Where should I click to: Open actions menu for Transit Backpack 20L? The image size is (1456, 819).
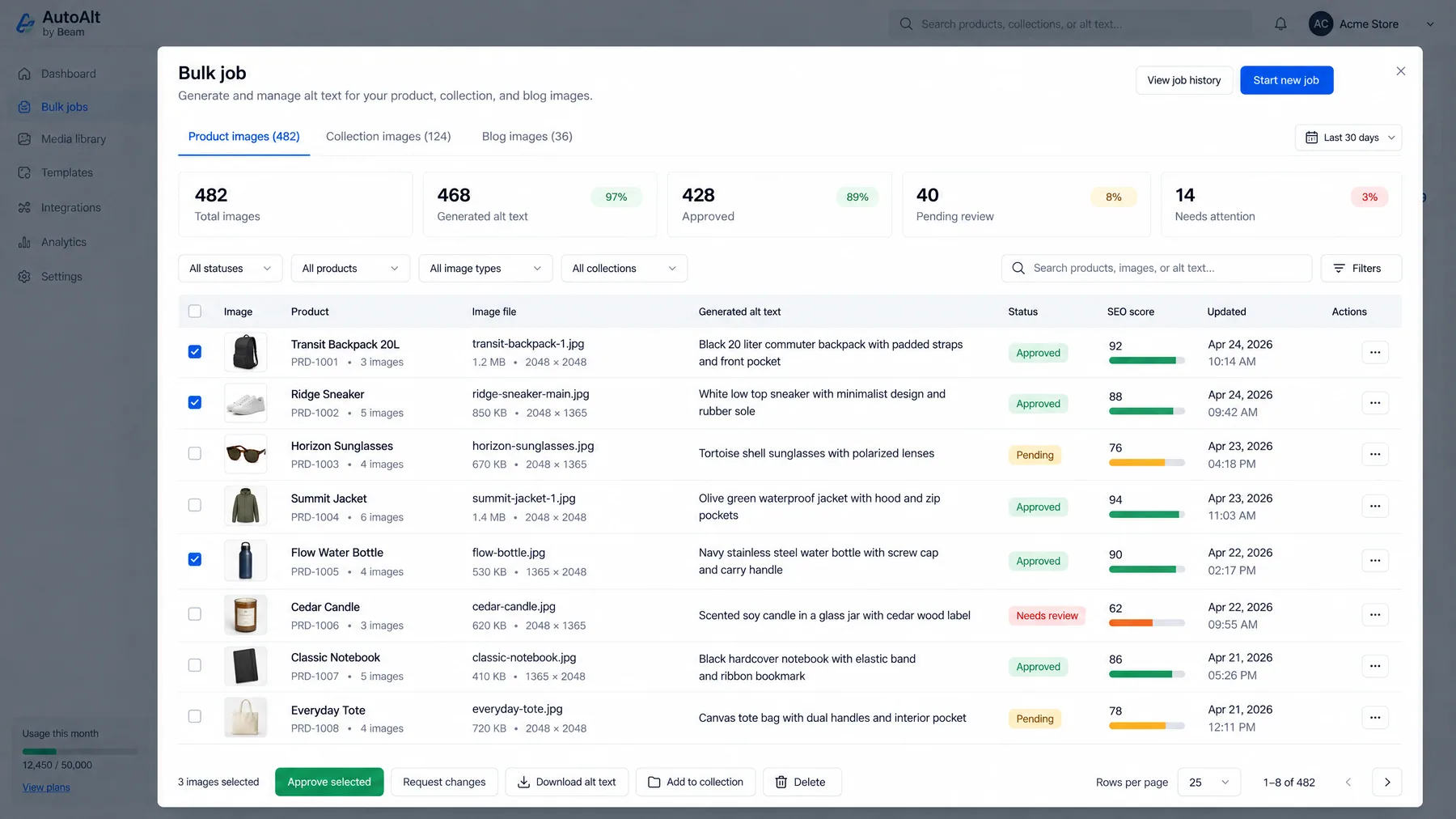coord(1375,352)
